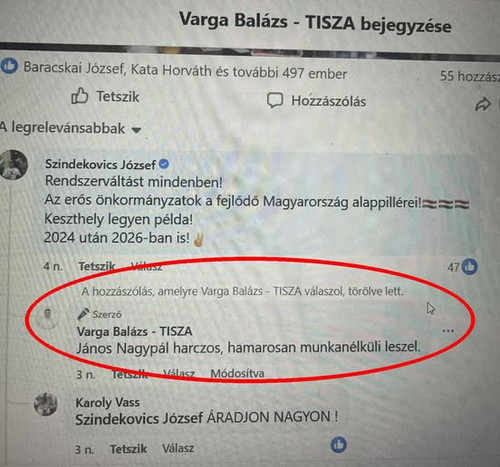Screen dimensions: 500x467
Task: Open Szindekovics József profile picture
Action: (x=13, y=165)
